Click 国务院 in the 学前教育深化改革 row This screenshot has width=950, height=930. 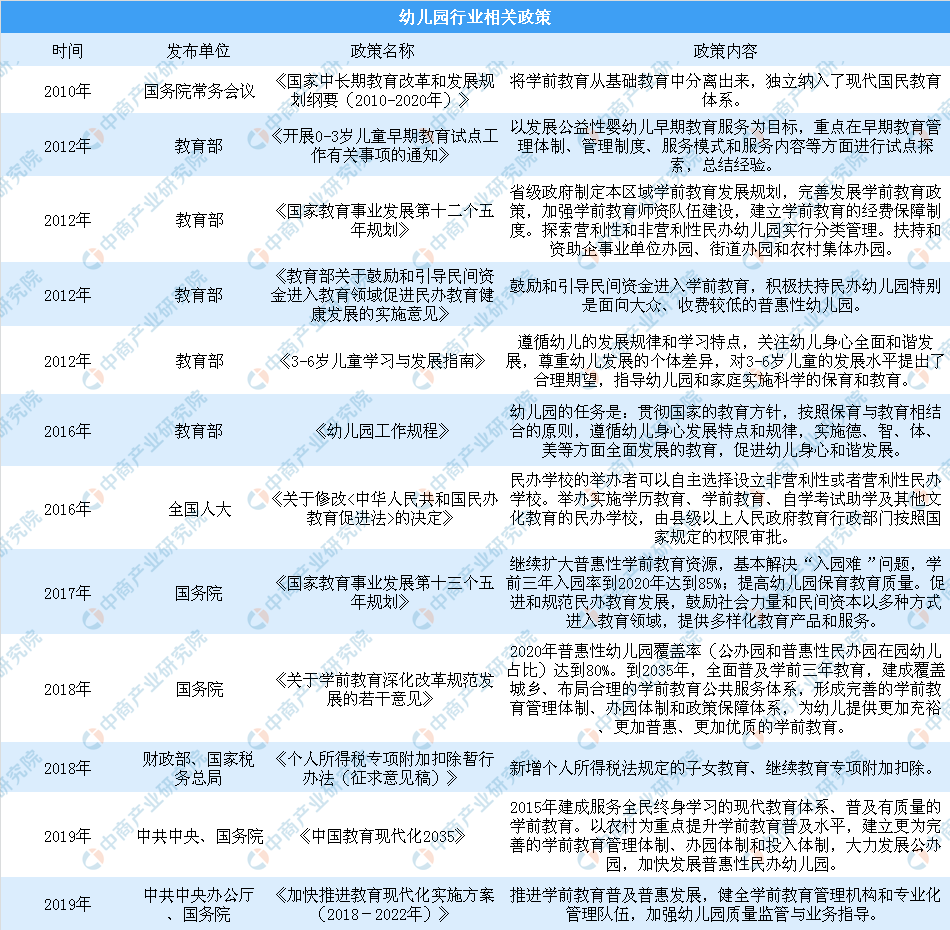coord(199,689)
